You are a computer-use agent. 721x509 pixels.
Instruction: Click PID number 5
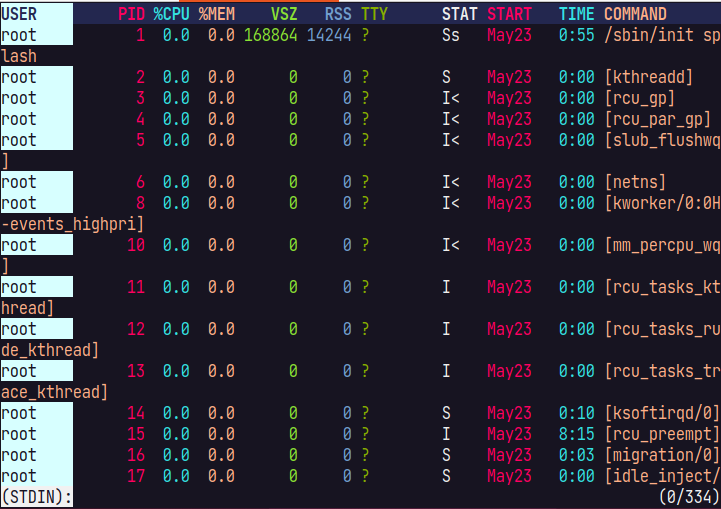[141, 140]
